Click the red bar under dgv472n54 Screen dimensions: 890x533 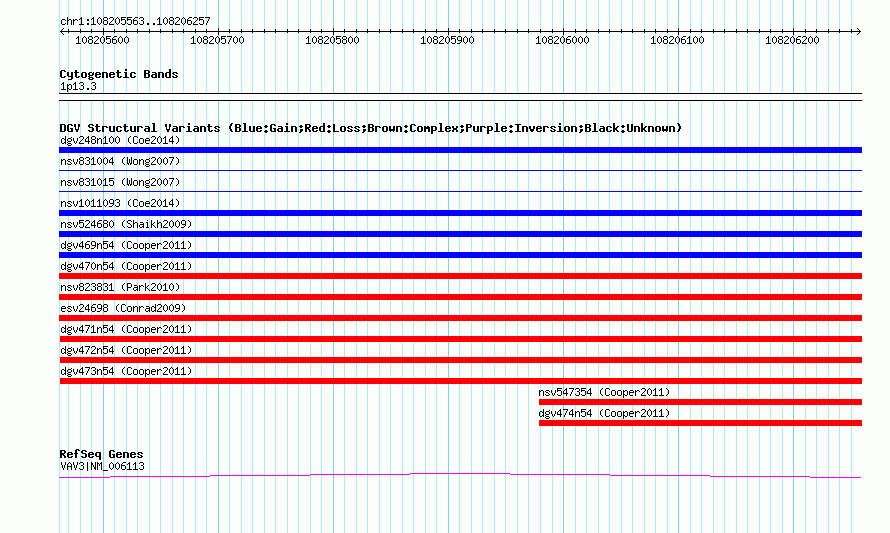[x=460, y=360]
